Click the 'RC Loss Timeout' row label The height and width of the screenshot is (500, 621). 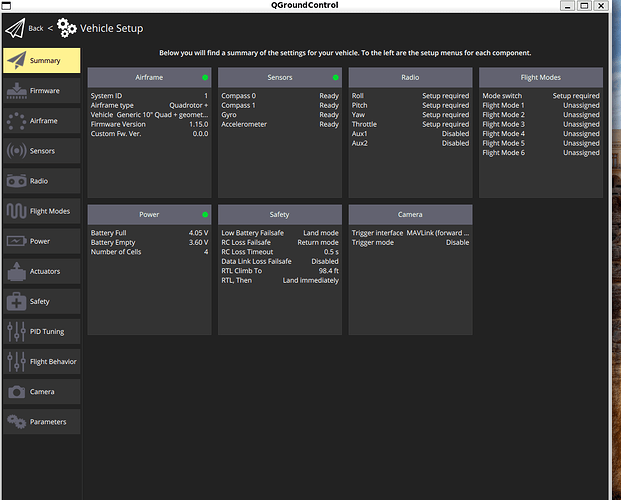tap(247, 252)
